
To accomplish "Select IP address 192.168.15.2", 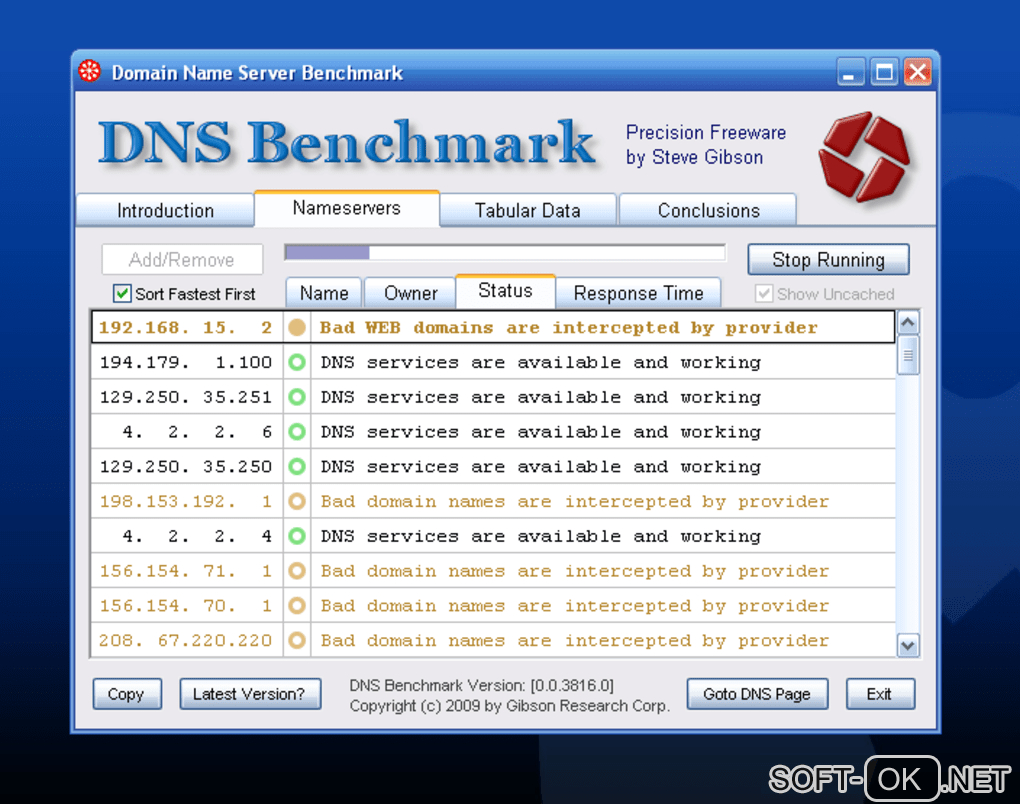I will coord(185,327).
